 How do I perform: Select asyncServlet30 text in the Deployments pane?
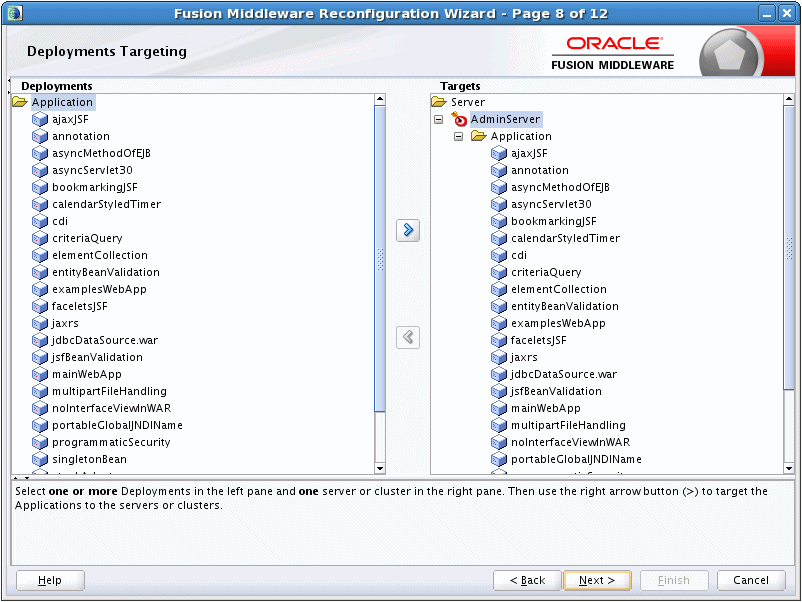pos(92,170)
